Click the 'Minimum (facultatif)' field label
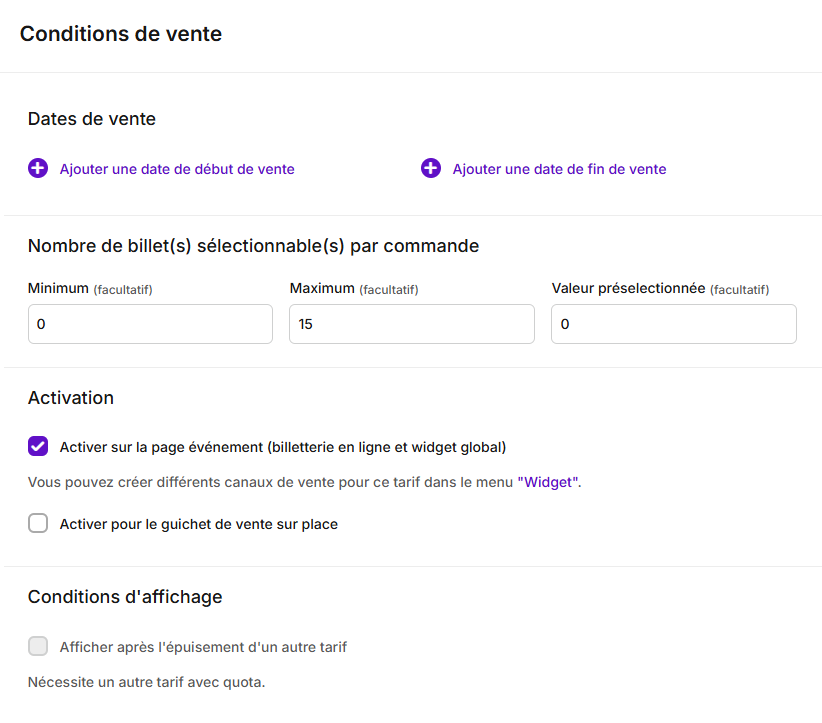The height and width of the screenshot is (723, 822). click(90, 288)
